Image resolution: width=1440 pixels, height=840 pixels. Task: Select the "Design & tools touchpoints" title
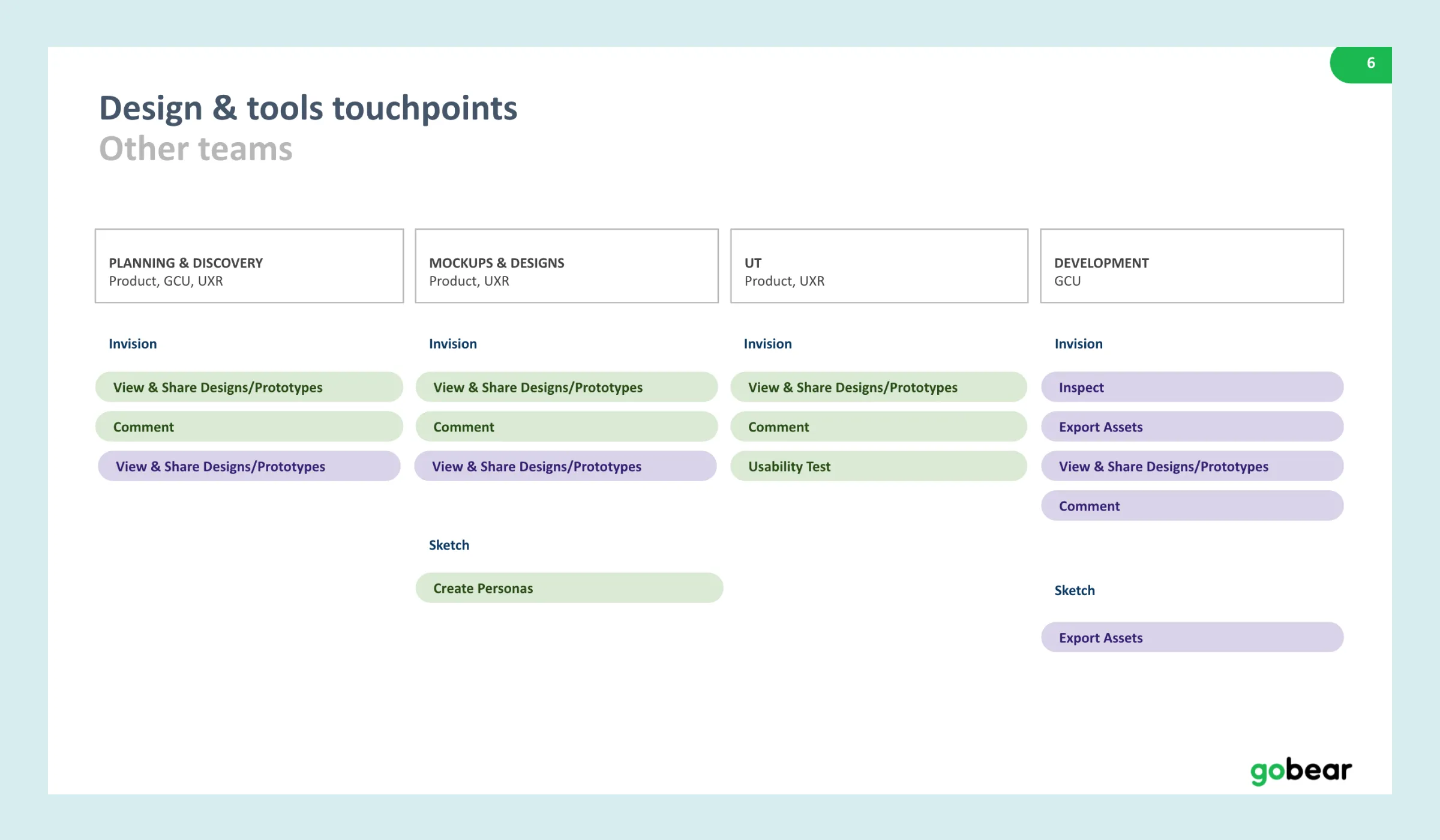(308, 108)
